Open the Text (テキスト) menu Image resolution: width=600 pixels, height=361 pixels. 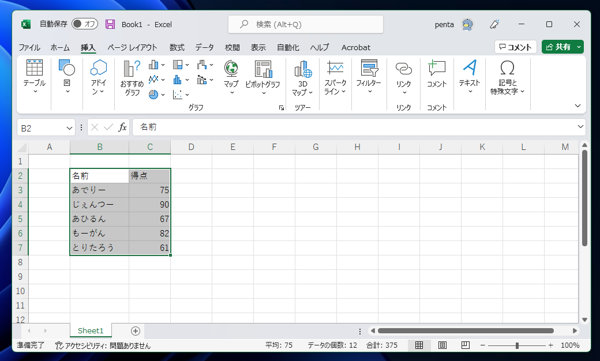click(470, 77)
